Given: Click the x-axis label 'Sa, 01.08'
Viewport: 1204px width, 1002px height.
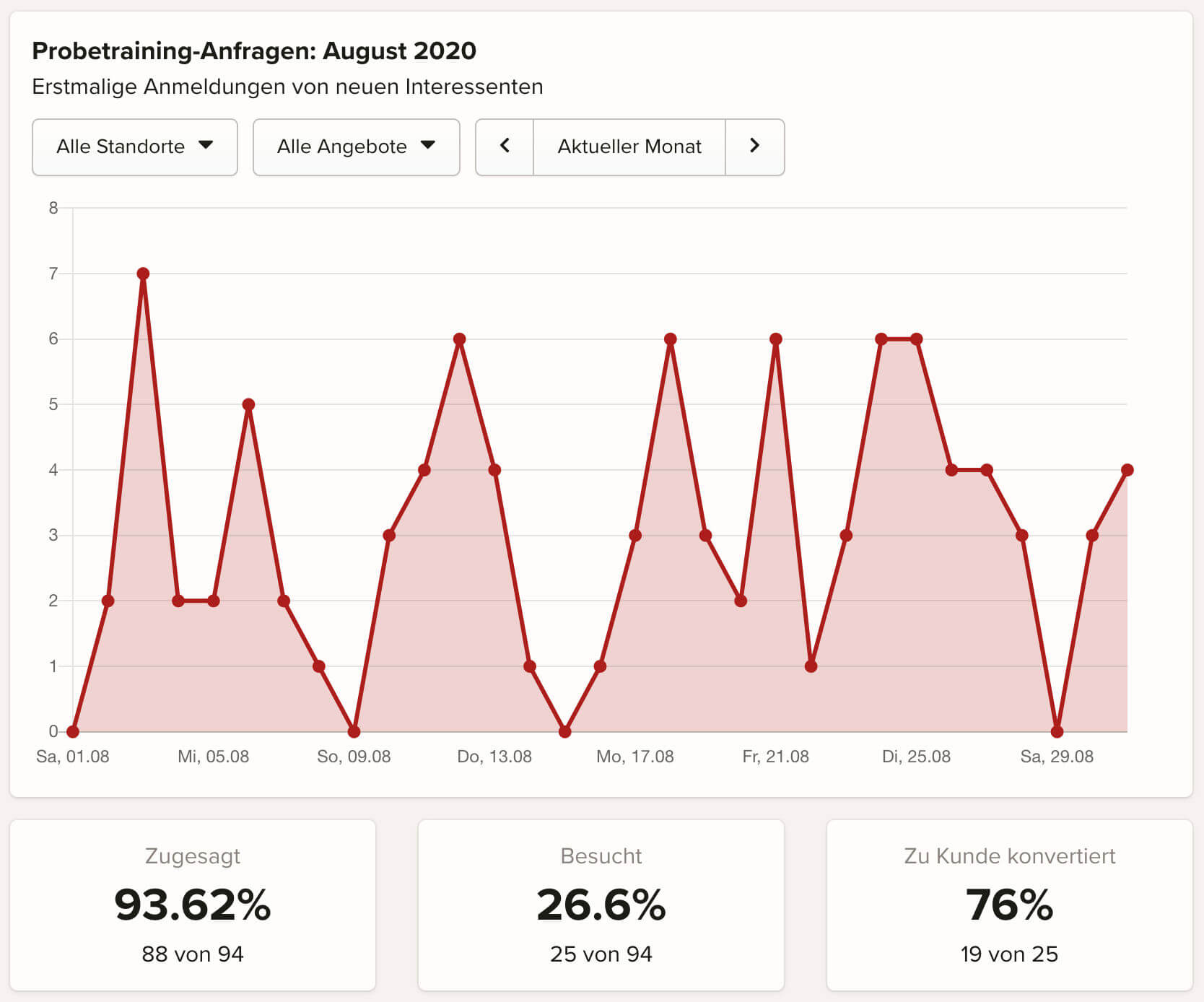Looking at the screenshot, I should (x=73, y=757).
